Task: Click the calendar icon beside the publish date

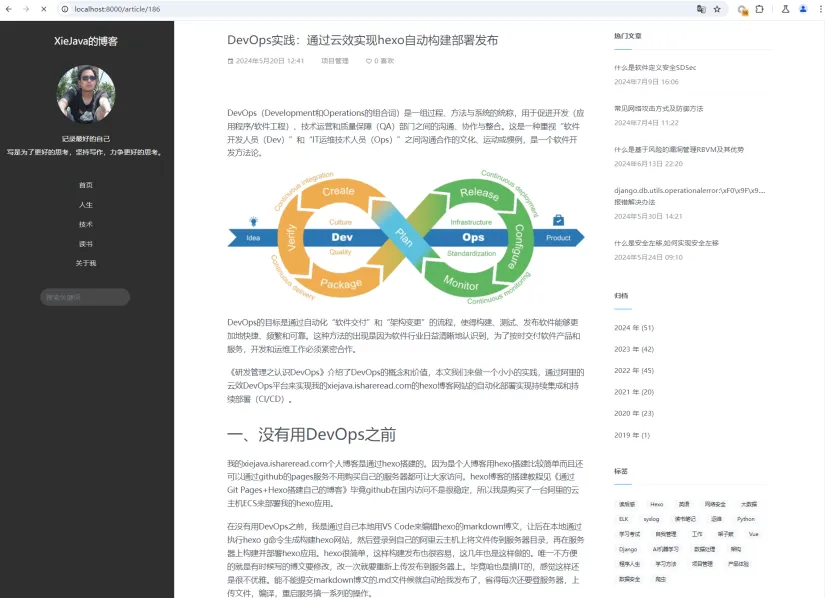Action: [x=229, y=61]
